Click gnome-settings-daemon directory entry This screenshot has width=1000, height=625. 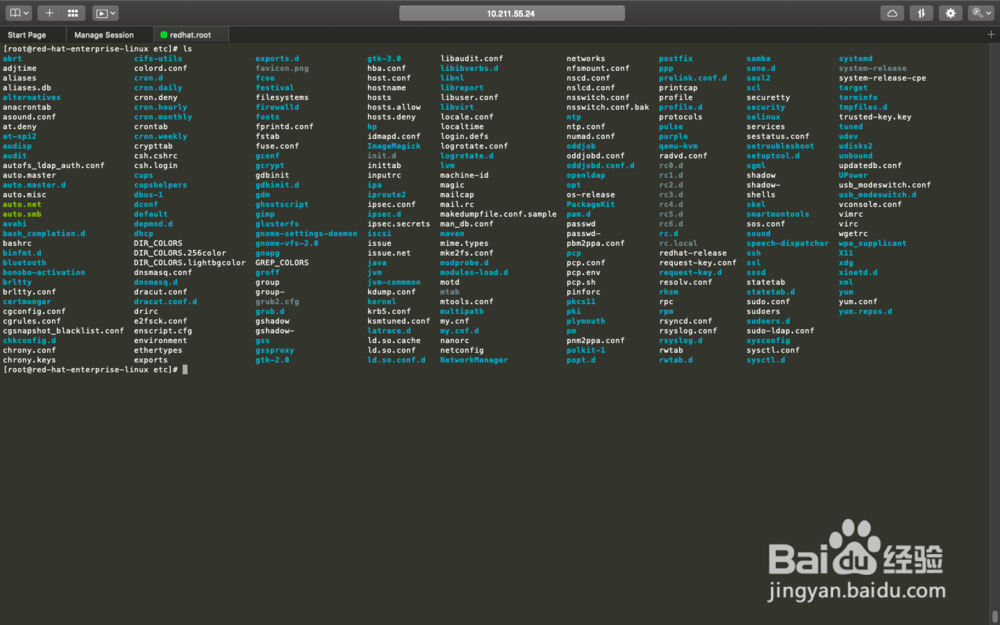[306, 233]
